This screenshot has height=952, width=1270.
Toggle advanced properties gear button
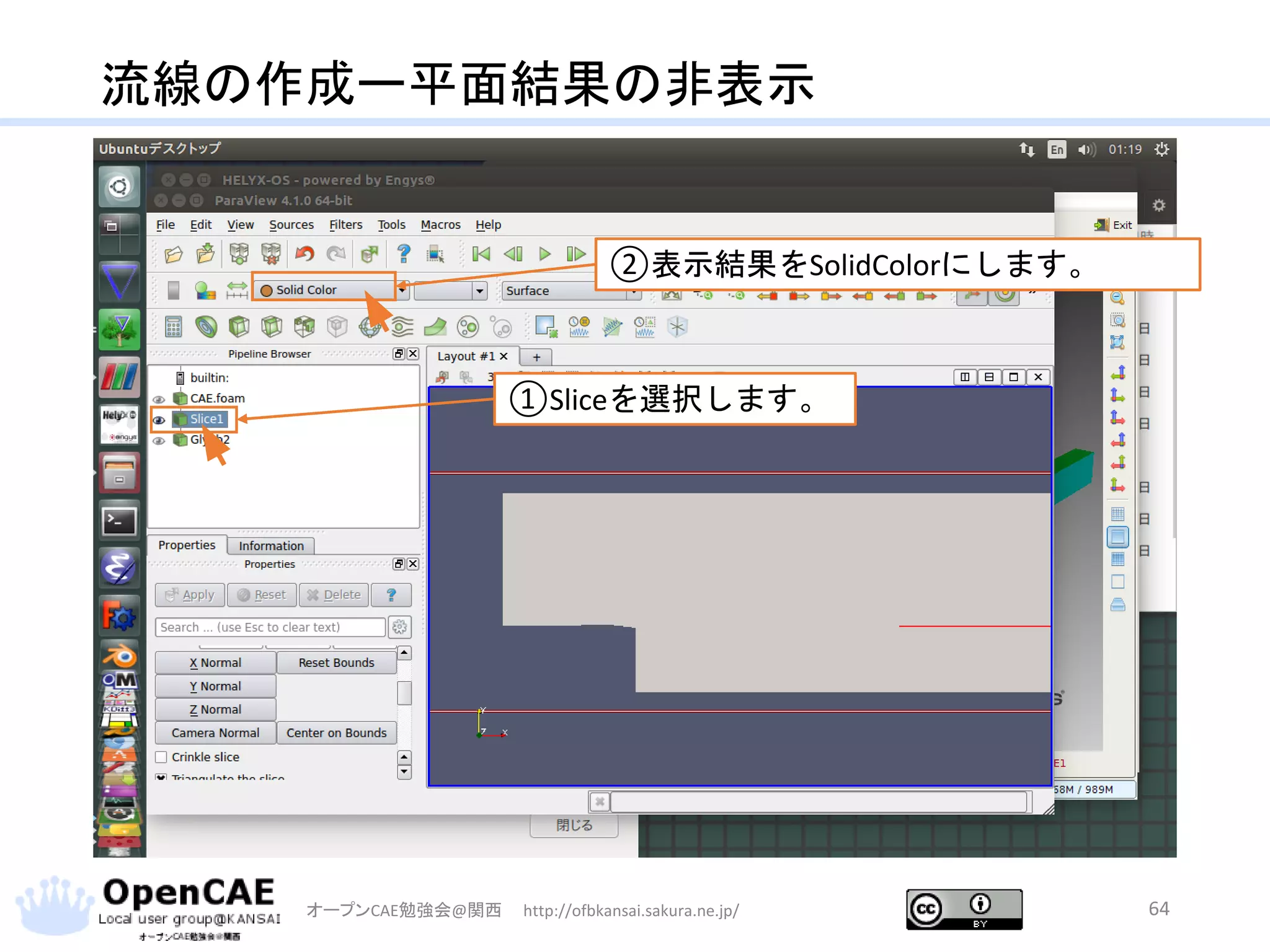(400, 627)
